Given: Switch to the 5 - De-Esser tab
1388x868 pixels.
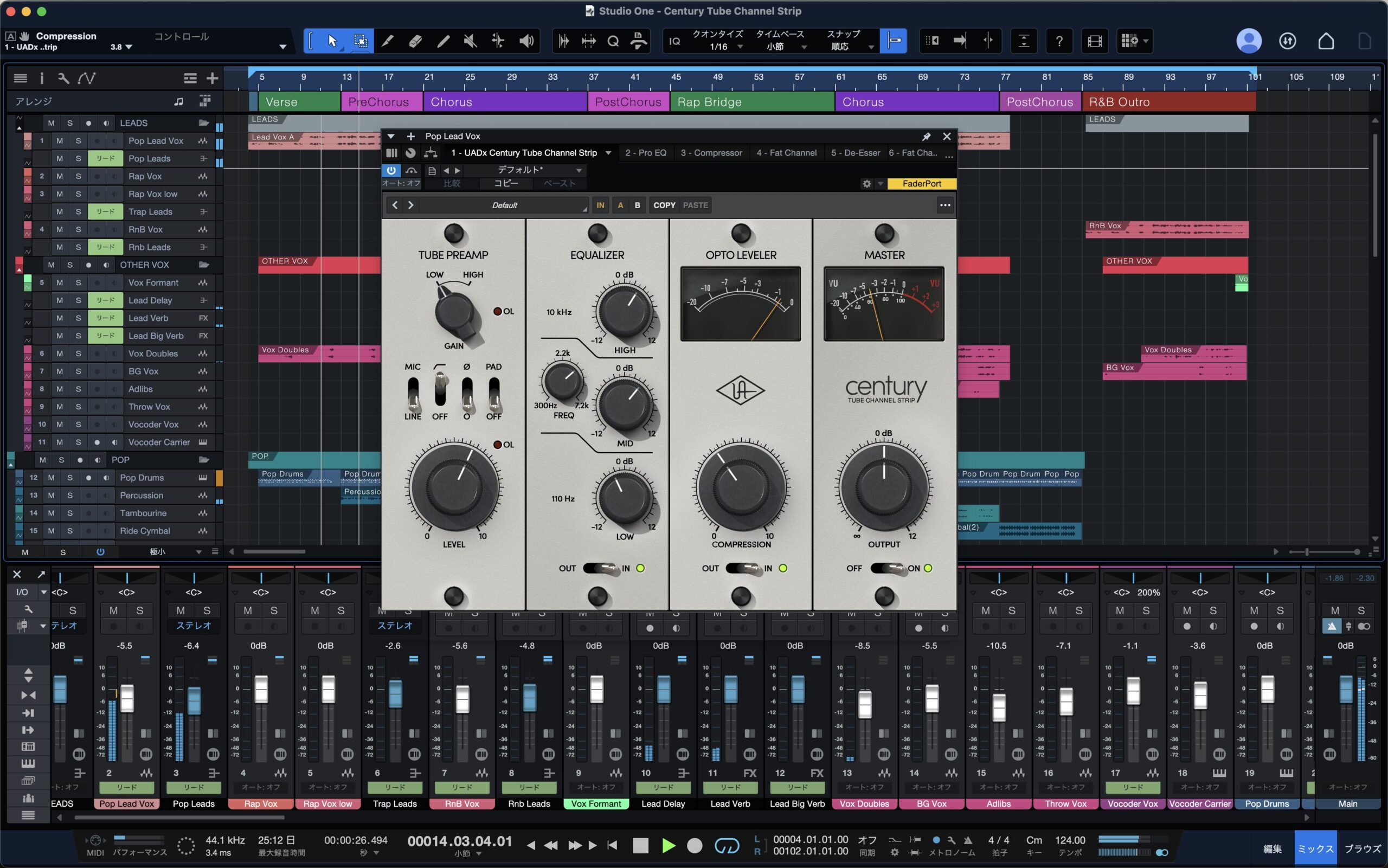Looking at the screenshot, I should (856, 153).
